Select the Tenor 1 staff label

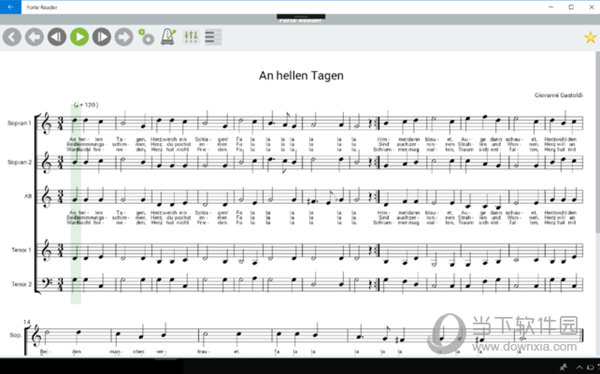(x=21, y=250)
